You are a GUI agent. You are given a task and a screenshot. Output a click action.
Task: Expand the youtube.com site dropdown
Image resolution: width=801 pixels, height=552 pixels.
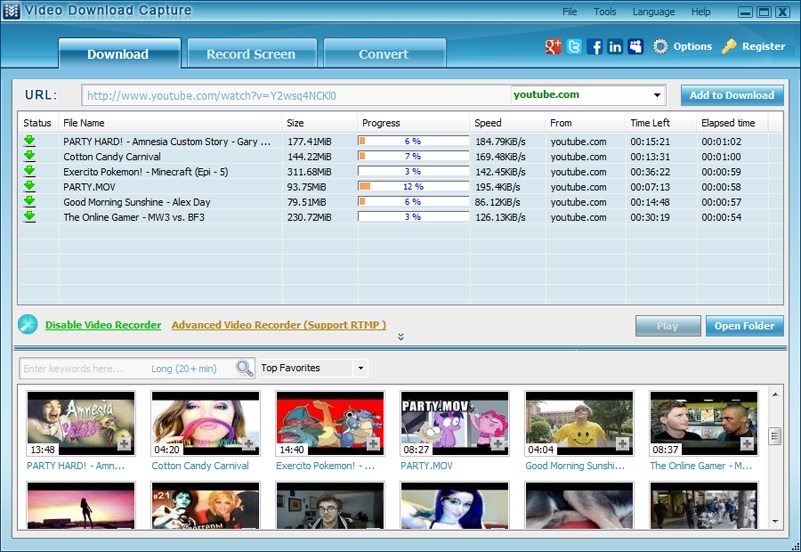coord(657,95)
